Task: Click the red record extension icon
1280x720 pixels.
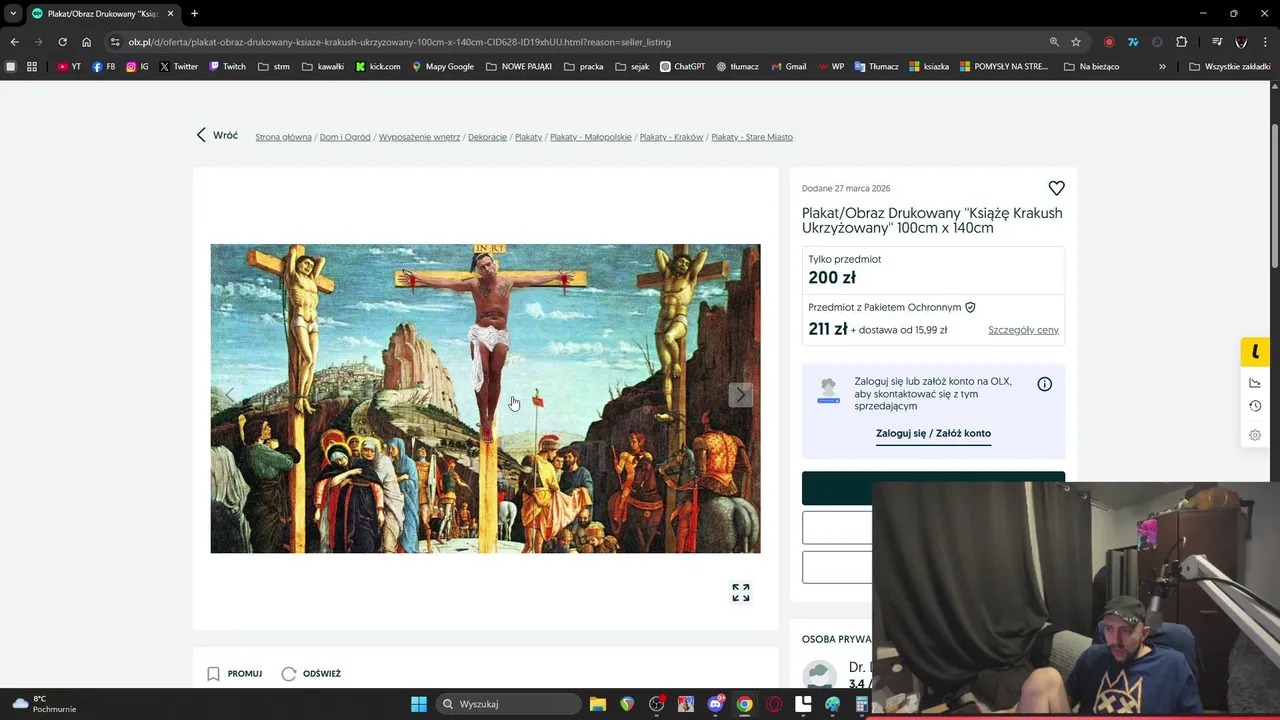Action: (x=1109, y=42)
